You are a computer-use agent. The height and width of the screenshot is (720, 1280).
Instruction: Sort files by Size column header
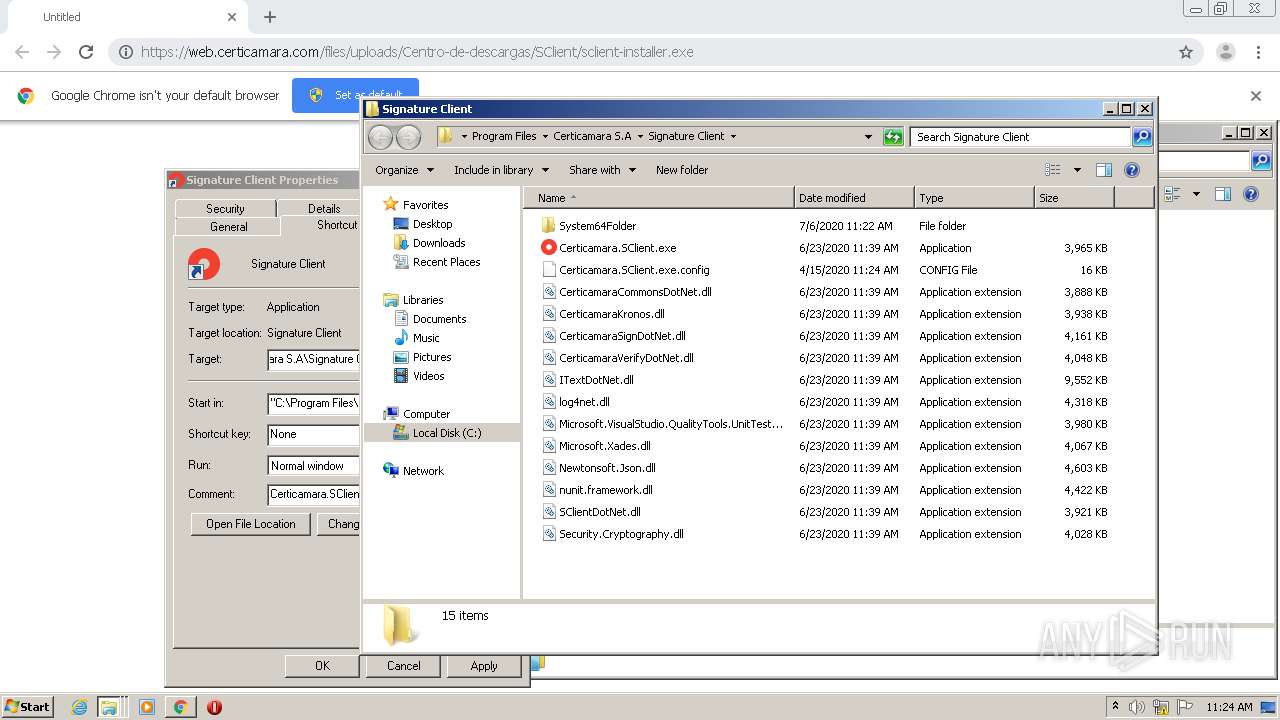(1074, 198)
